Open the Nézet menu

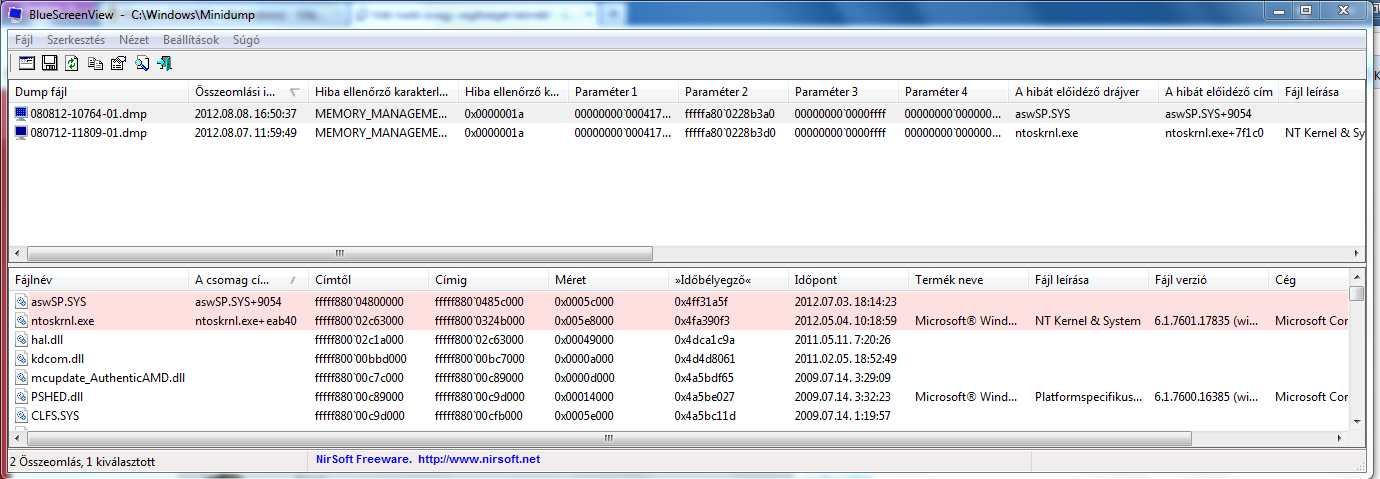click(134, 40)
